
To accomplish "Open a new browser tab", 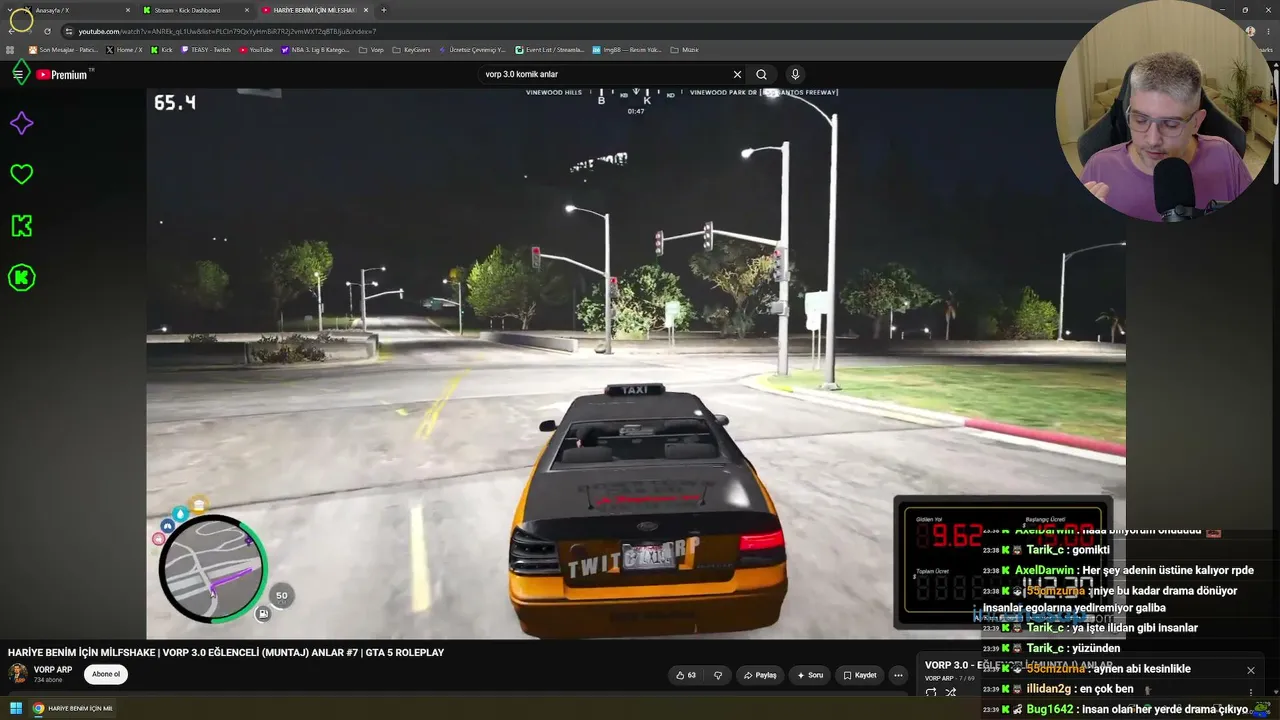I will point(384,10).
